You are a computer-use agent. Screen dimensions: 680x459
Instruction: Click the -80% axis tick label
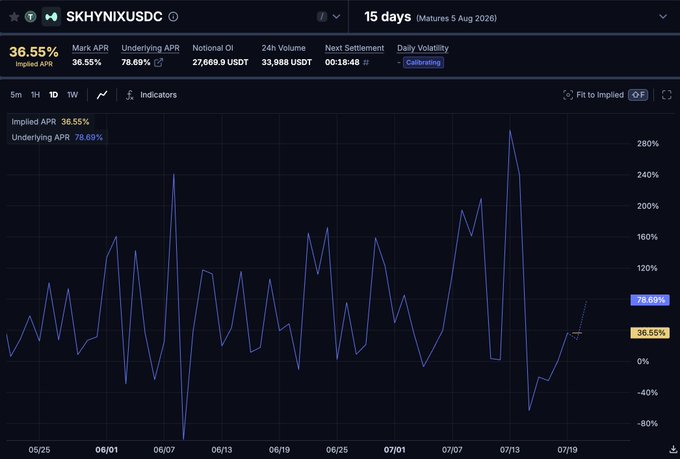click(x=647, y=423)
